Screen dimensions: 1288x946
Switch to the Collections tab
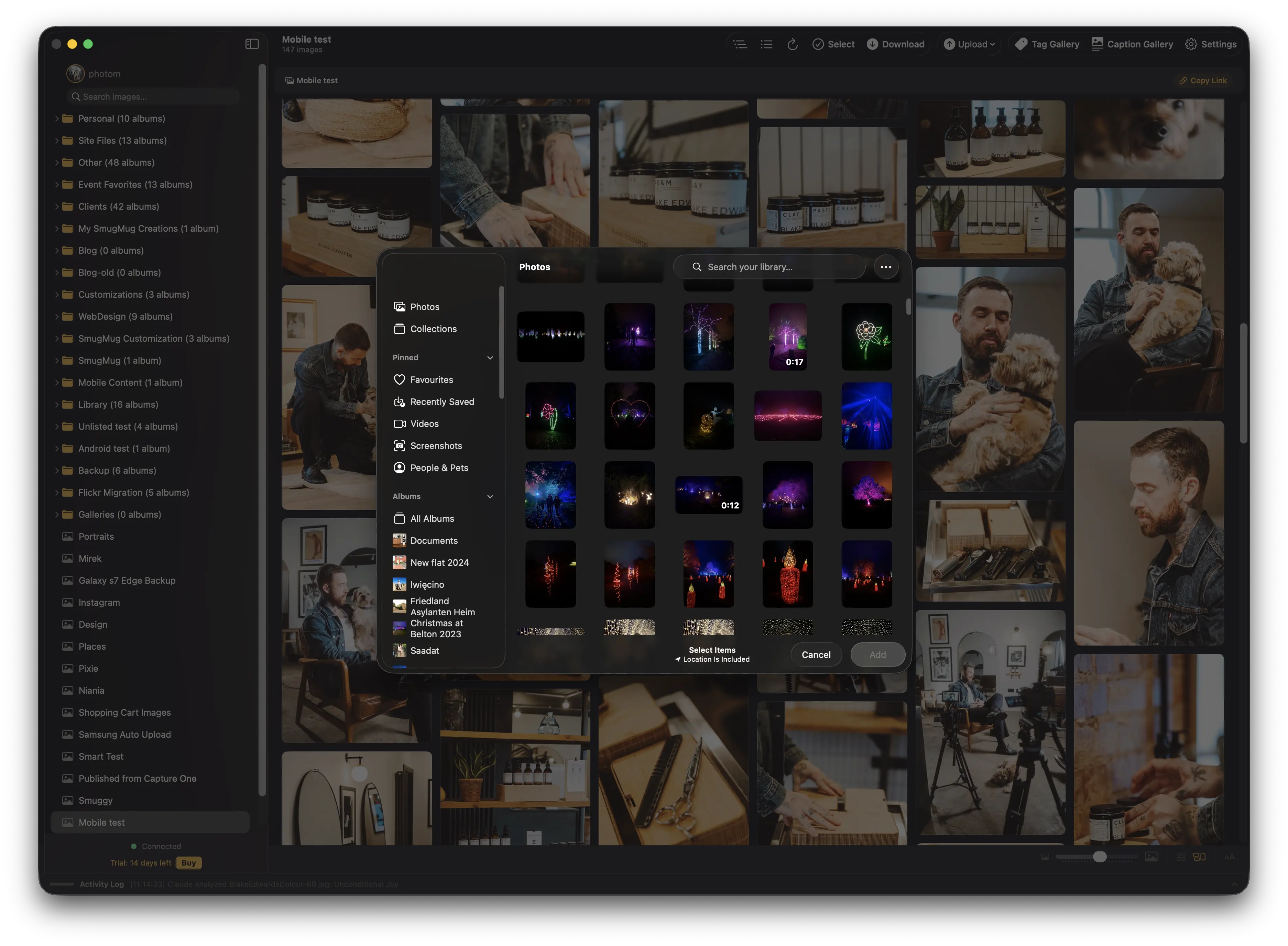(x=433, y=329)
